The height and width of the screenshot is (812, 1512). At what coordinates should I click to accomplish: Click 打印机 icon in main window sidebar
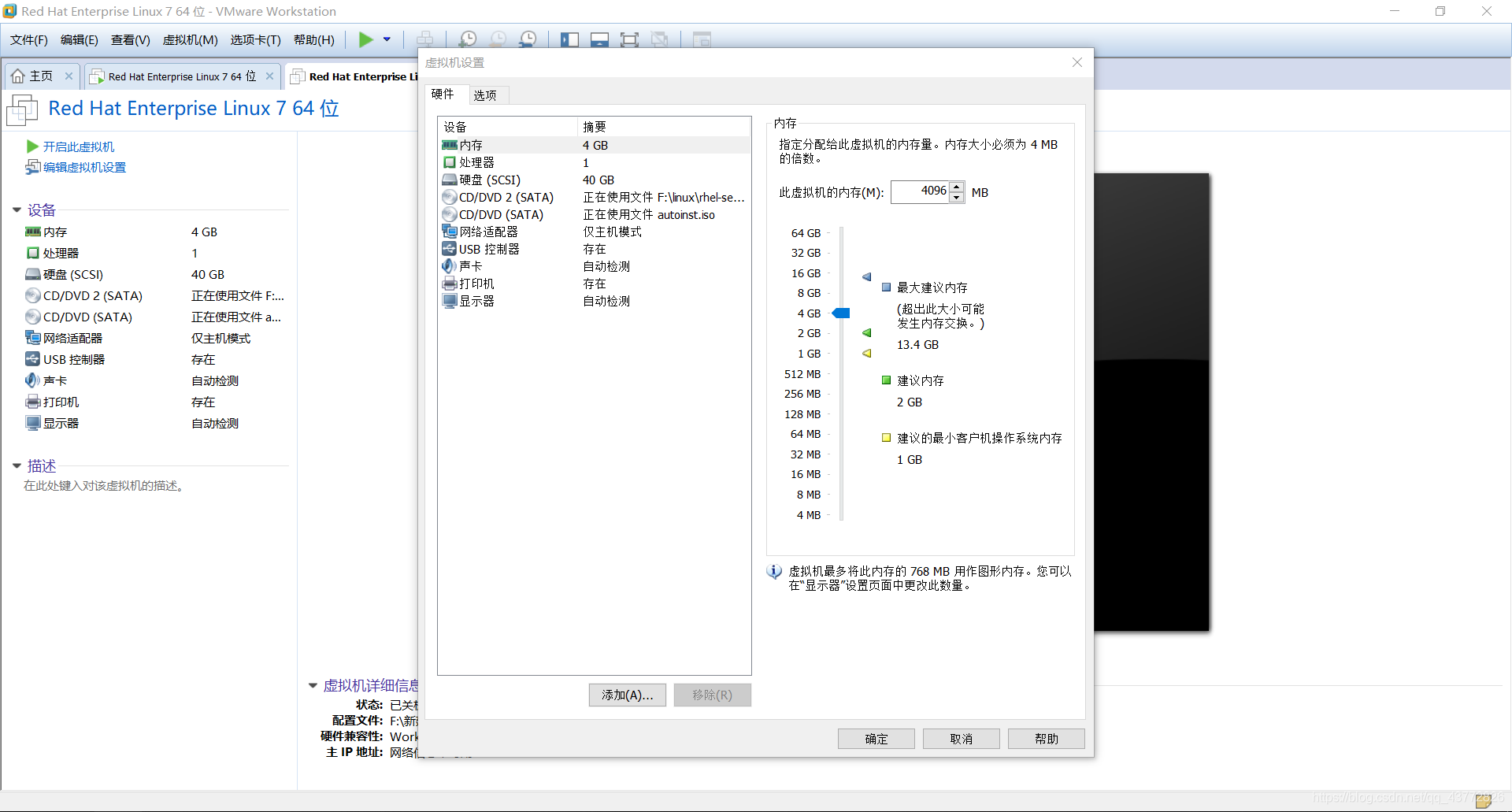coord(33,402)
